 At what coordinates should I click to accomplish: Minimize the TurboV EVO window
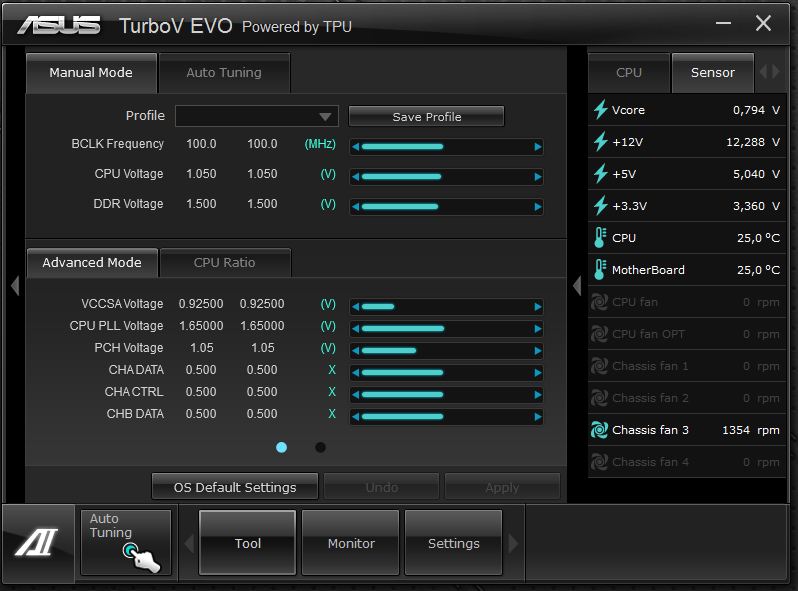723,23
